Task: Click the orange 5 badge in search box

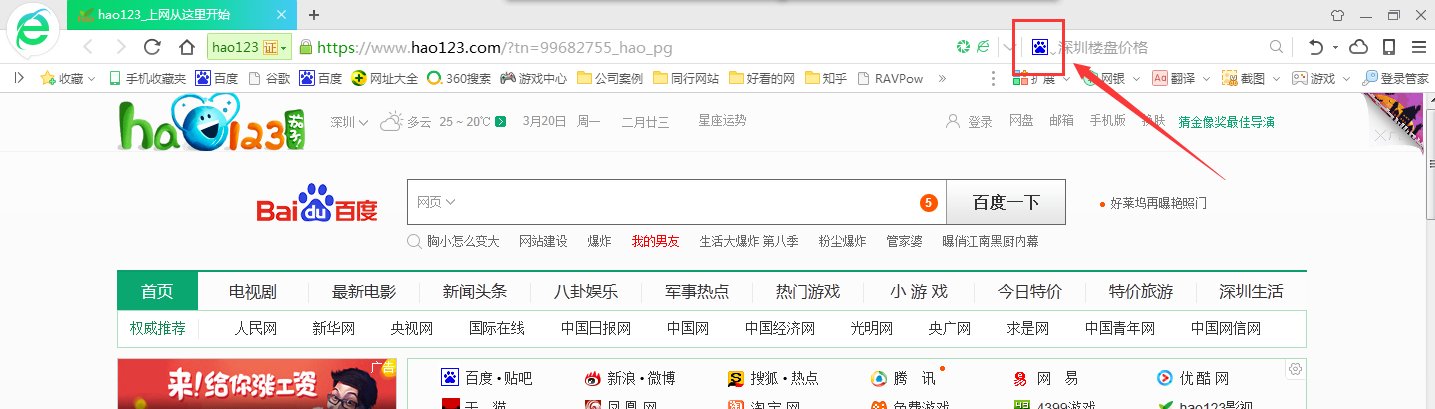Action: pyautogui.click(x=928, y=204)
